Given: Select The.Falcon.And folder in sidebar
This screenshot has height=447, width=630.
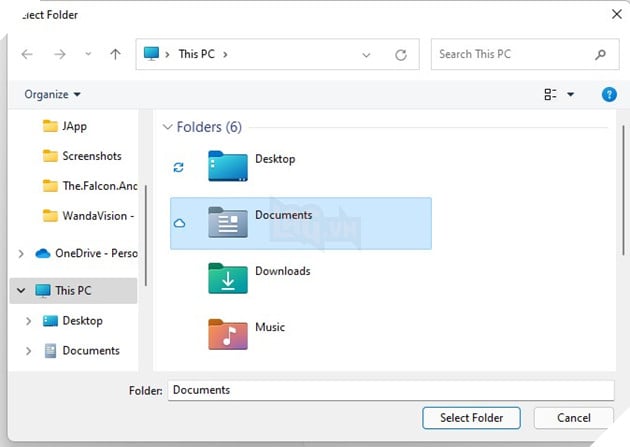Looking at the screenshot, I should (x=100, y=186).
